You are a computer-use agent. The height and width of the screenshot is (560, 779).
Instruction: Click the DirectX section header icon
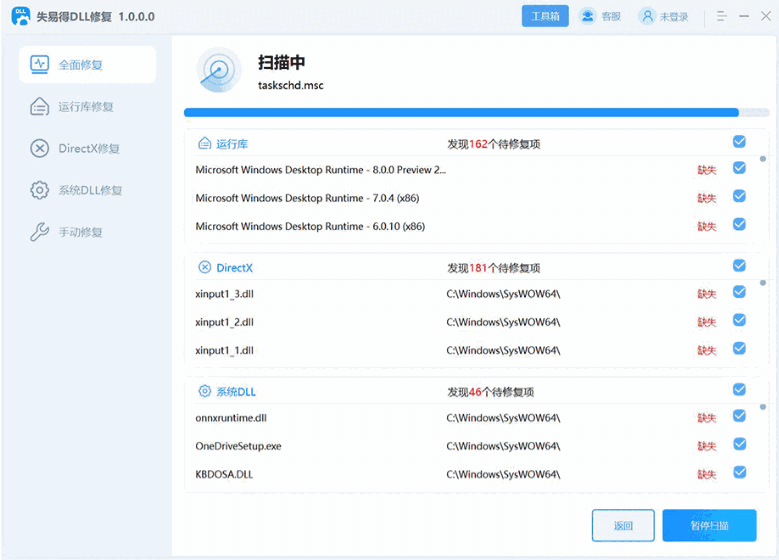click(205, 267)
